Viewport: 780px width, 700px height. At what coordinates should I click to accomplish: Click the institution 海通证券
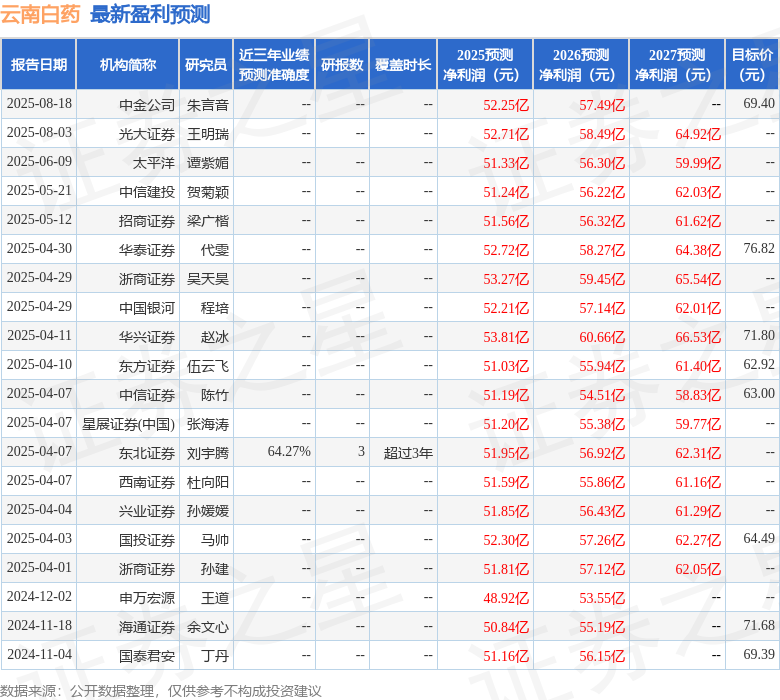pyautogui.click(x=147, y=626)
